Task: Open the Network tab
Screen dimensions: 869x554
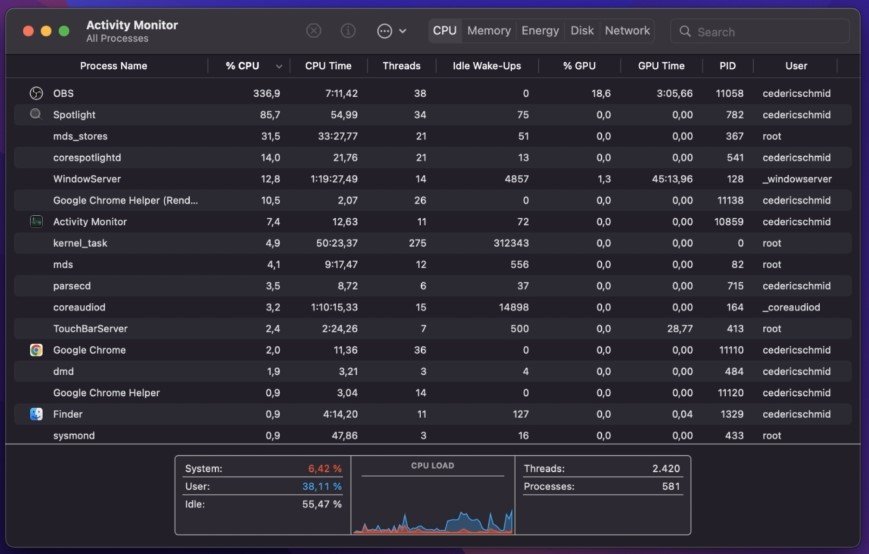Action: (x=627, y=30)
